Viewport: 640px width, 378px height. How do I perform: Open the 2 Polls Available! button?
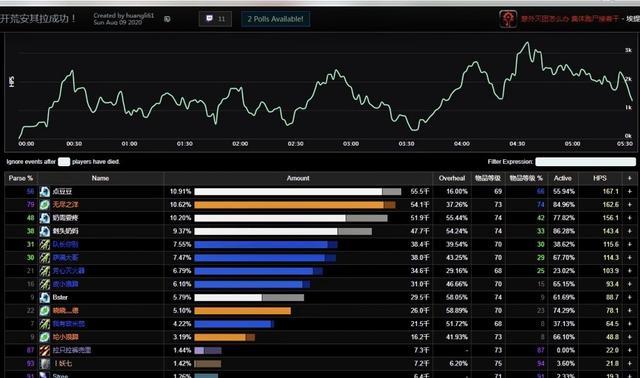(276, 19)
